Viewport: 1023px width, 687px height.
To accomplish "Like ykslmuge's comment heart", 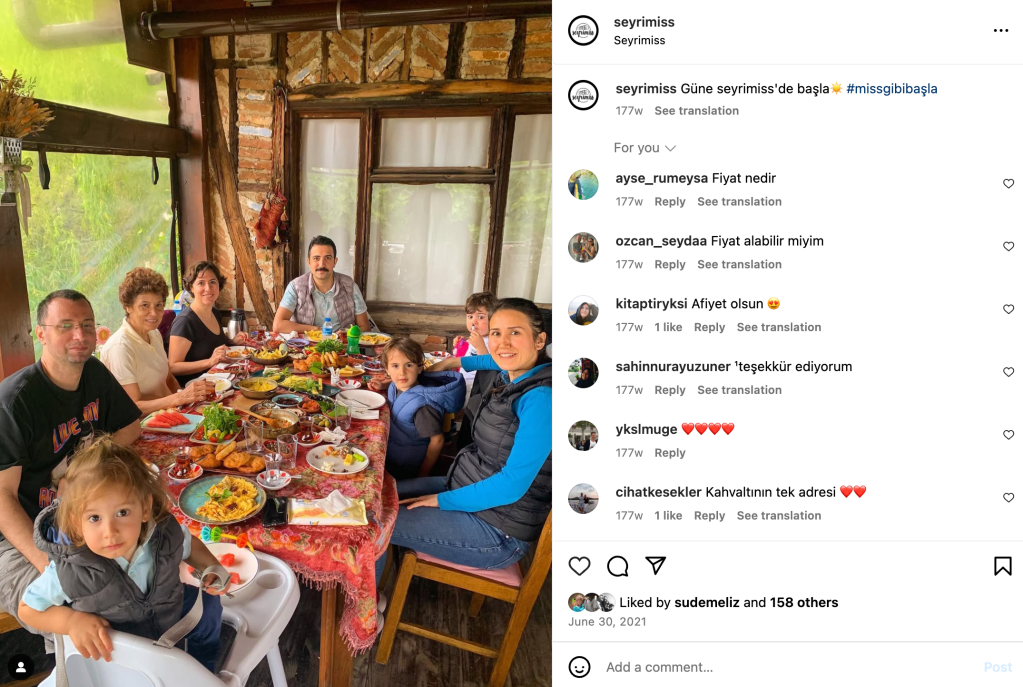I will click(x=1008, y=435).
